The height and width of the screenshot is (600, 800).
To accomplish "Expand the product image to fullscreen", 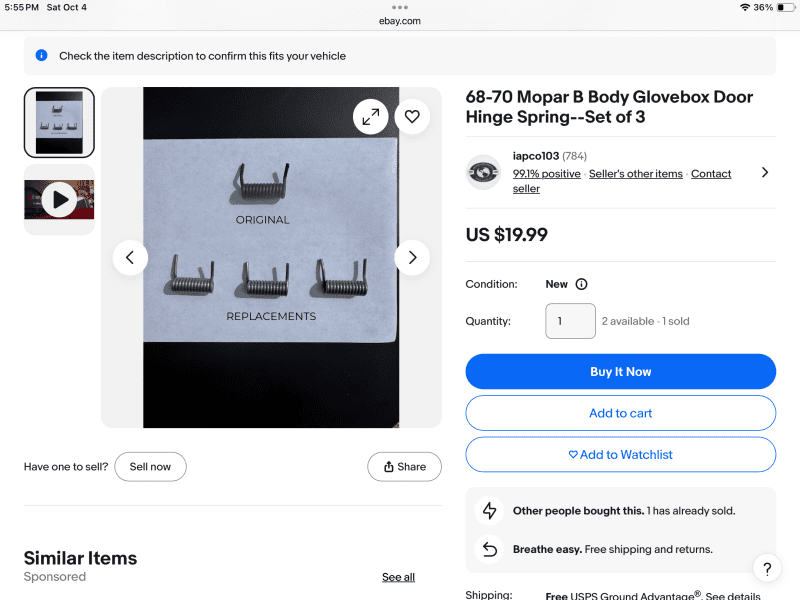I will (x=370, y=117).
